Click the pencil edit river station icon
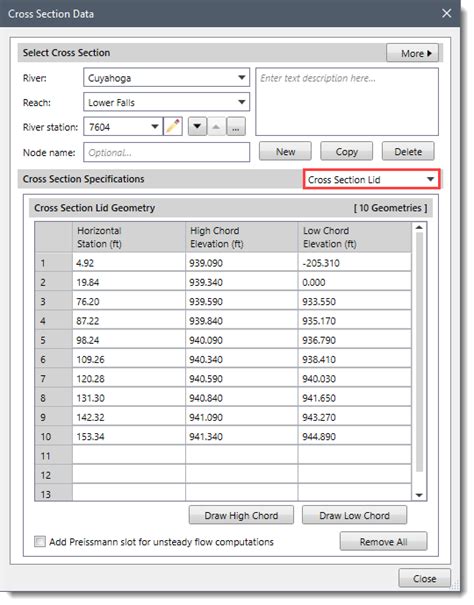The height and width of the screenshot is (605, 474). (x=173, y=127)
